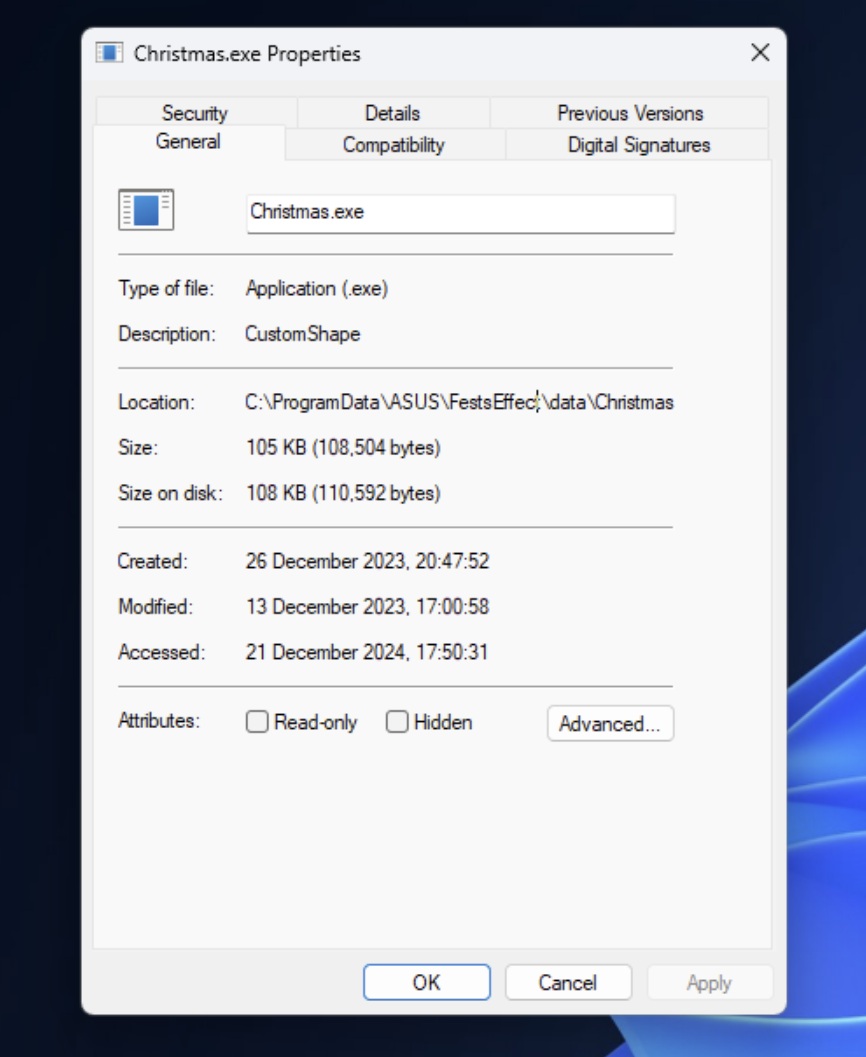Click the Created date value
This screenshot has width=866, height=1057.
click(x=367, y=561)
